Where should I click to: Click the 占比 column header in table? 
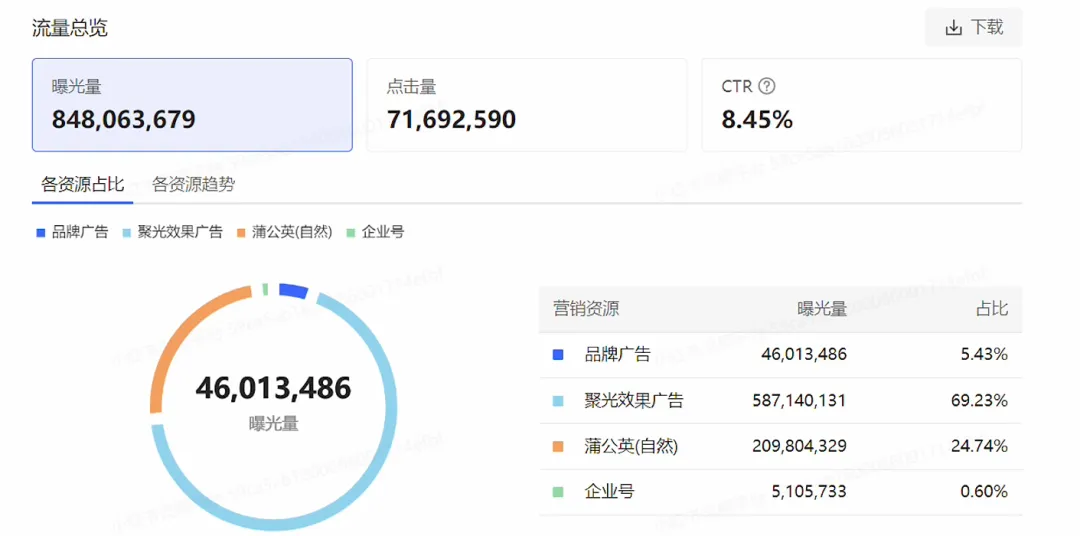tap(991, 309)
